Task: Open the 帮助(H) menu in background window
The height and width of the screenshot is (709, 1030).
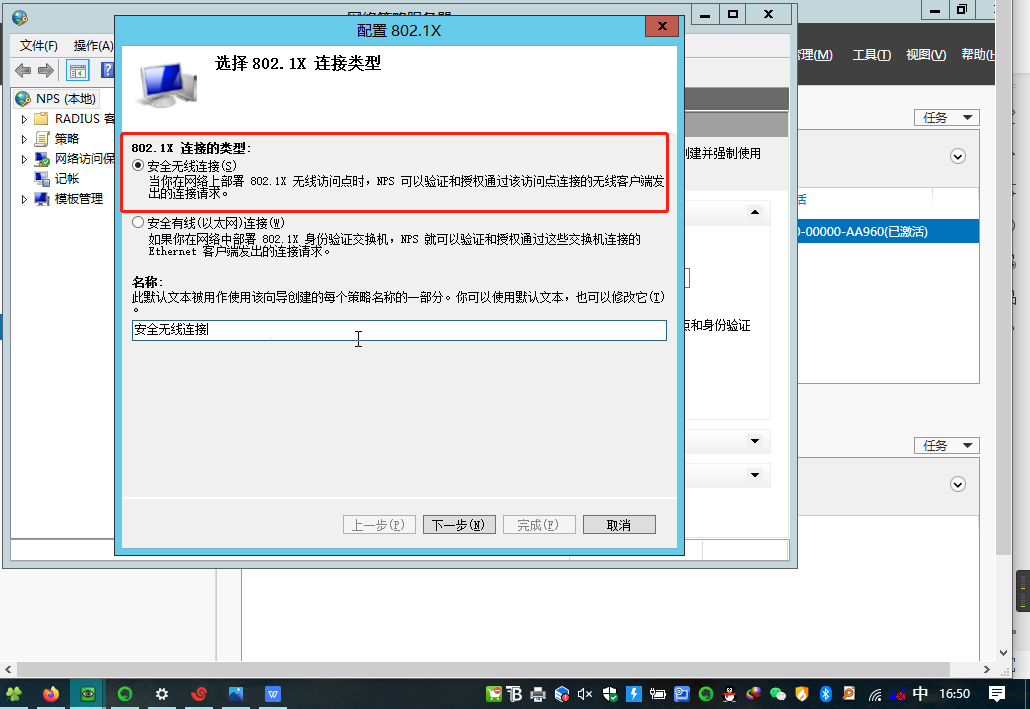Action: (x=977, y=55)
